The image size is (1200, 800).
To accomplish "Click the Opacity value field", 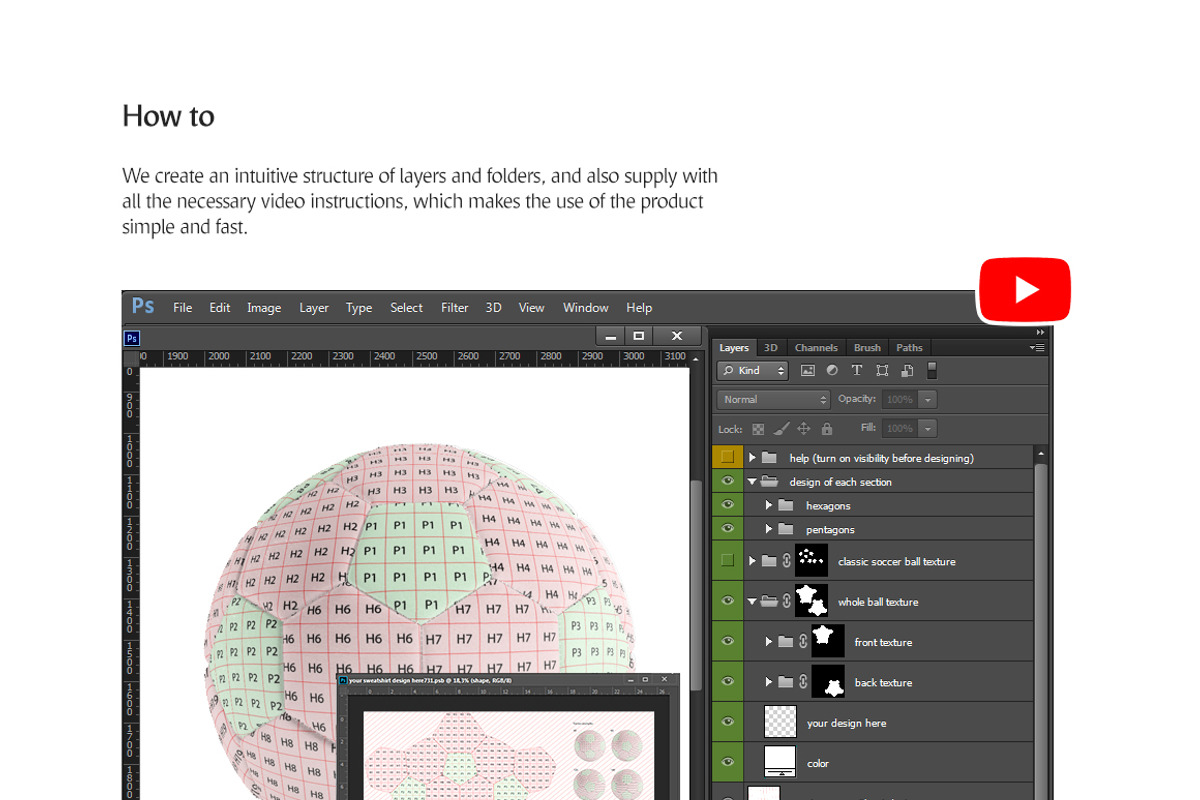I will click(900, 399).
